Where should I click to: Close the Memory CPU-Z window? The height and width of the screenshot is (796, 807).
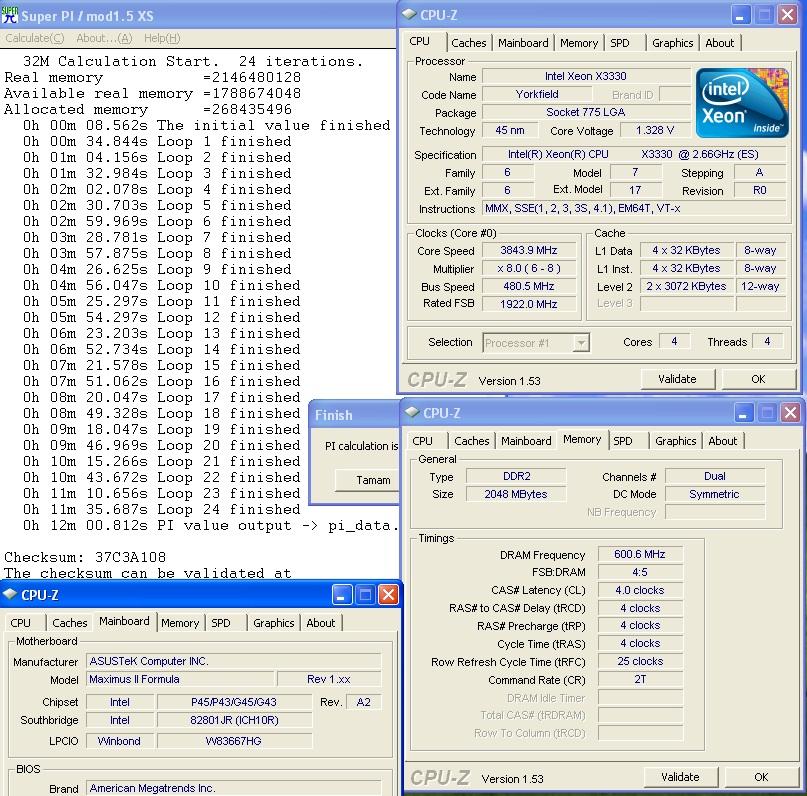tap(791, 413)
